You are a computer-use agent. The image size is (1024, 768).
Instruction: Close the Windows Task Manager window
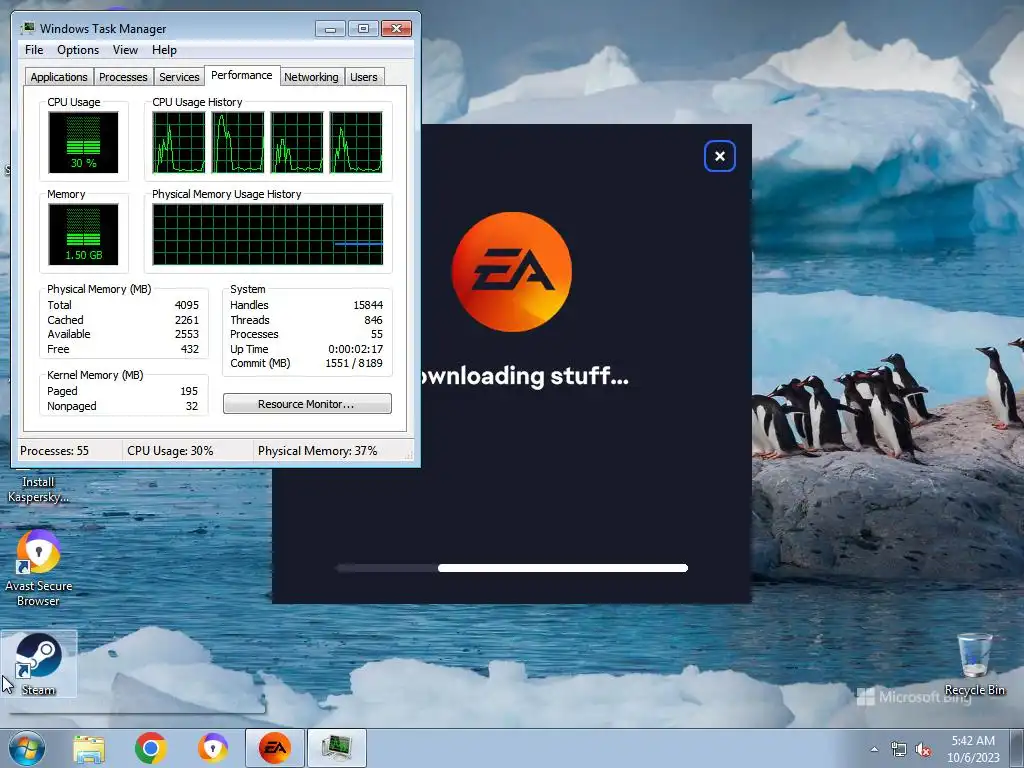point(396,29)
